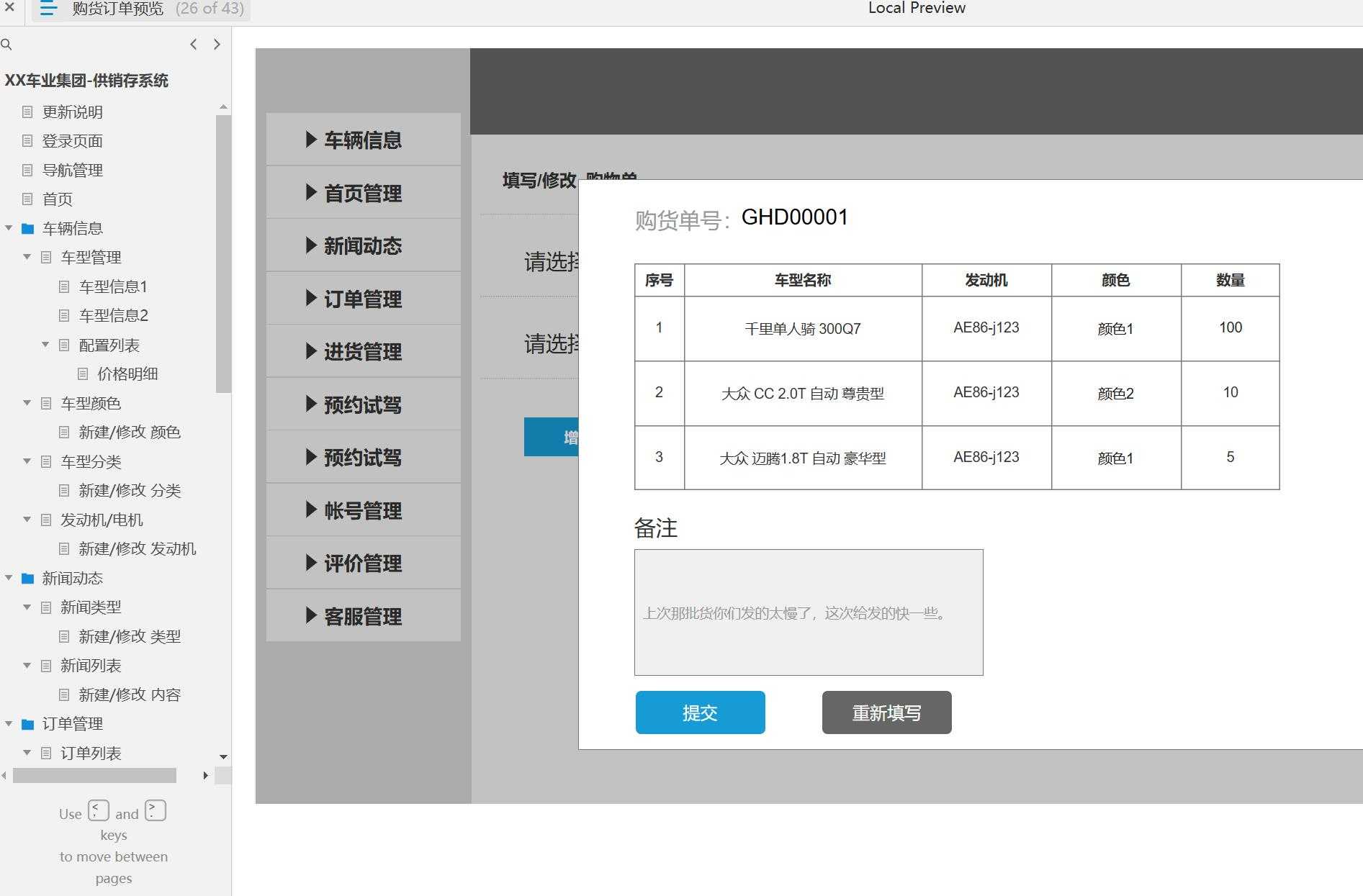Collapse the 新闻列表 tree branch
The height and width of the screenshot is (896, 1363).
27,665
